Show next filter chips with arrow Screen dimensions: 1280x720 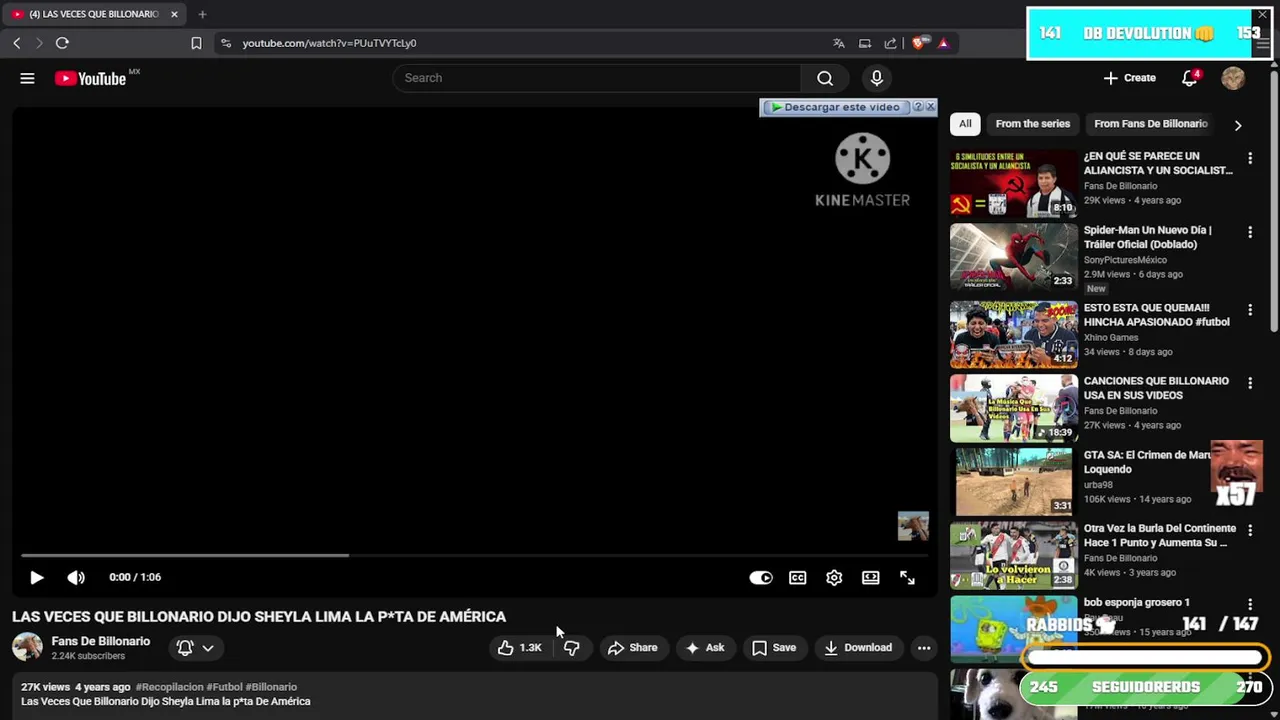click(x=1238, y=125)
